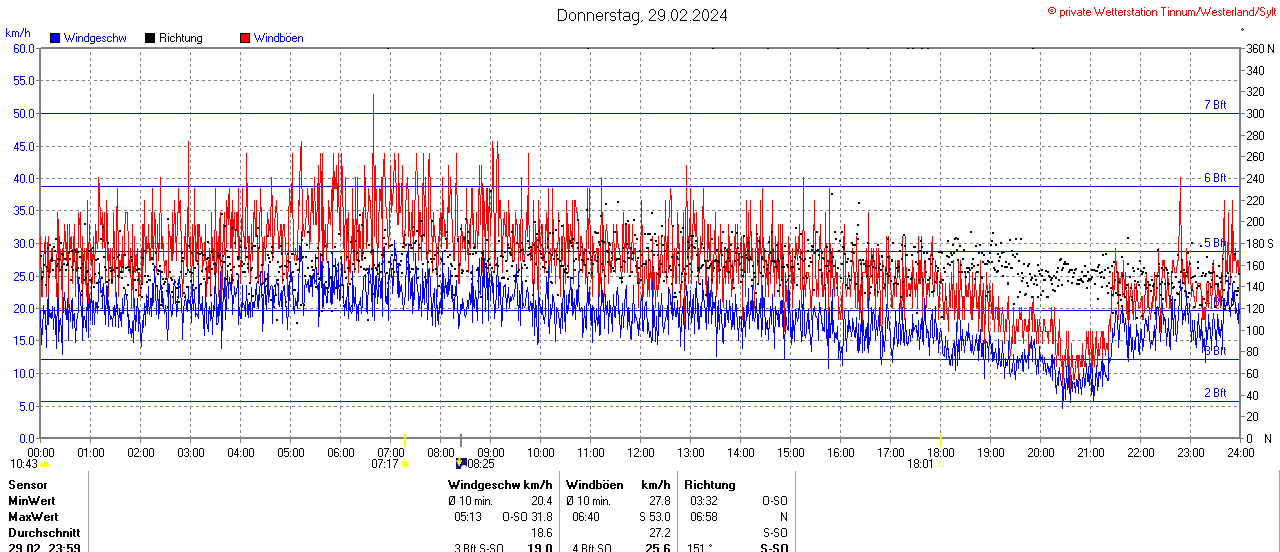Click the 5 Bft threshold label
The height and width of the screenshot is (552, 1280).
click(1215, 243)
